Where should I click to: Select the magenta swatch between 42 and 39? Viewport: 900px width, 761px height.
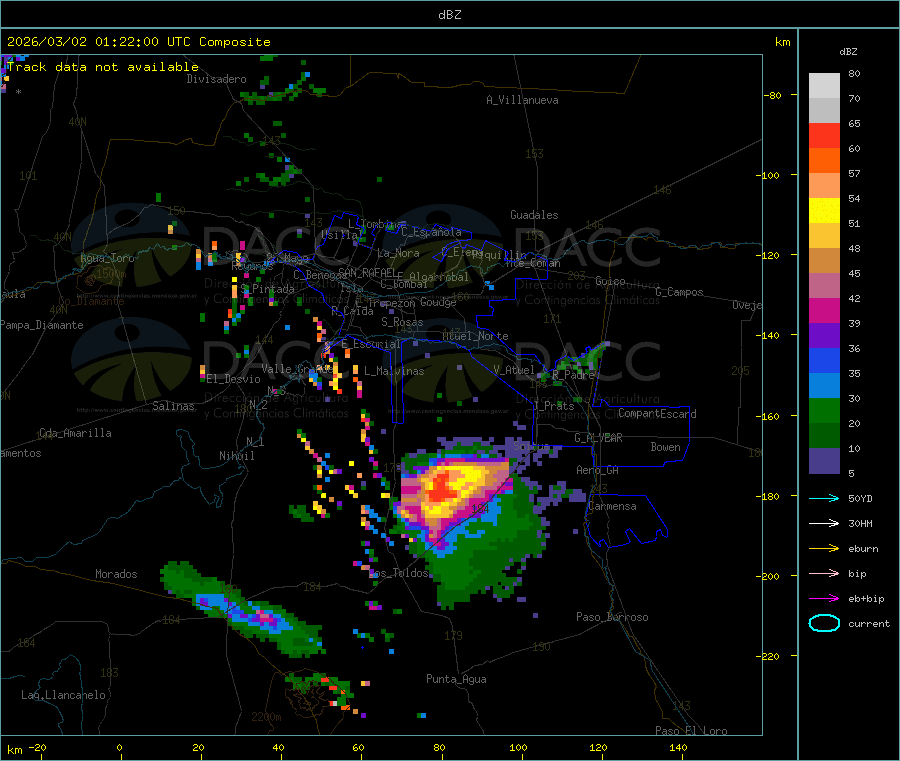(824, 310)
